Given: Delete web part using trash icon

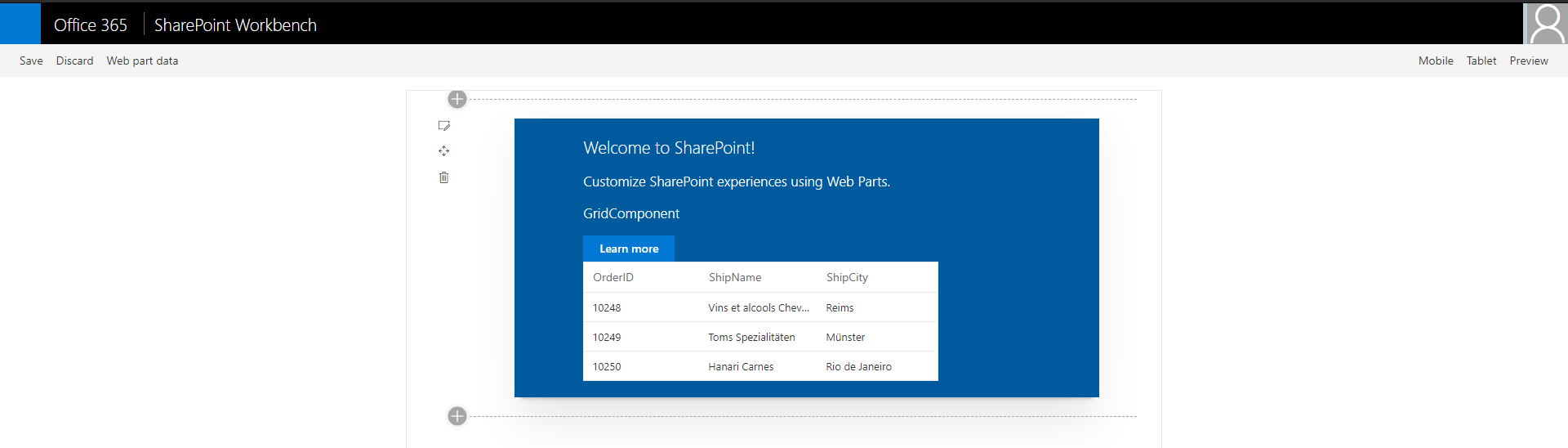Looking at the screenshot, I should tap(444, 177).
